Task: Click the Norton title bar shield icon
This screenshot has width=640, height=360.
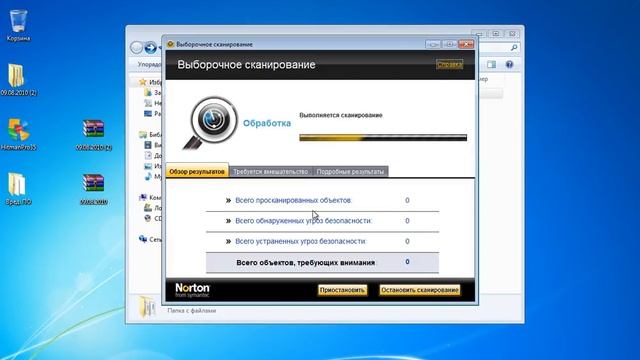Action: (x=171, y=44)
